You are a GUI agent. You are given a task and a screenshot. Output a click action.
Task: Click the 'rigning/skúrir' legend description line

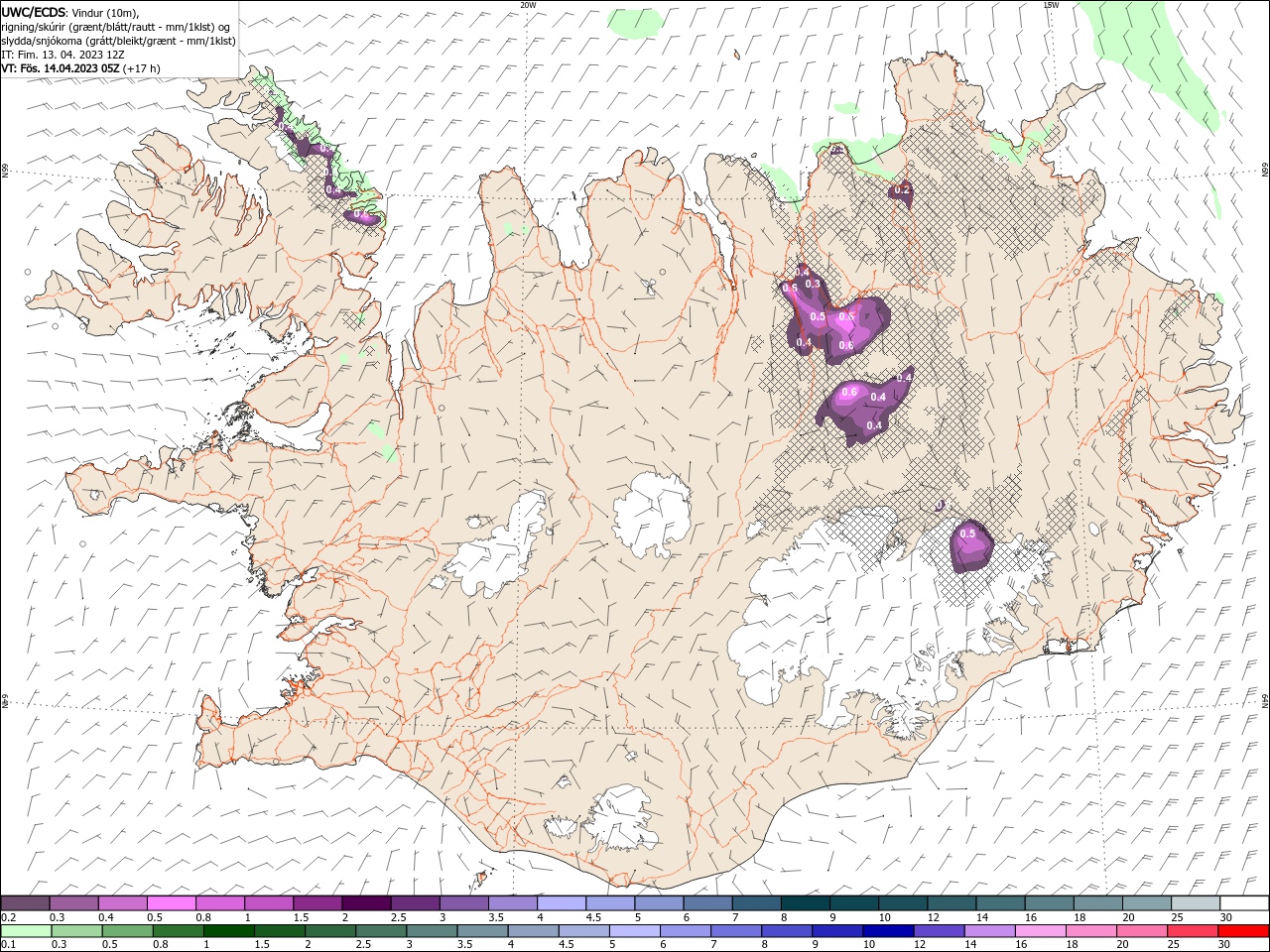pos(116,27)
